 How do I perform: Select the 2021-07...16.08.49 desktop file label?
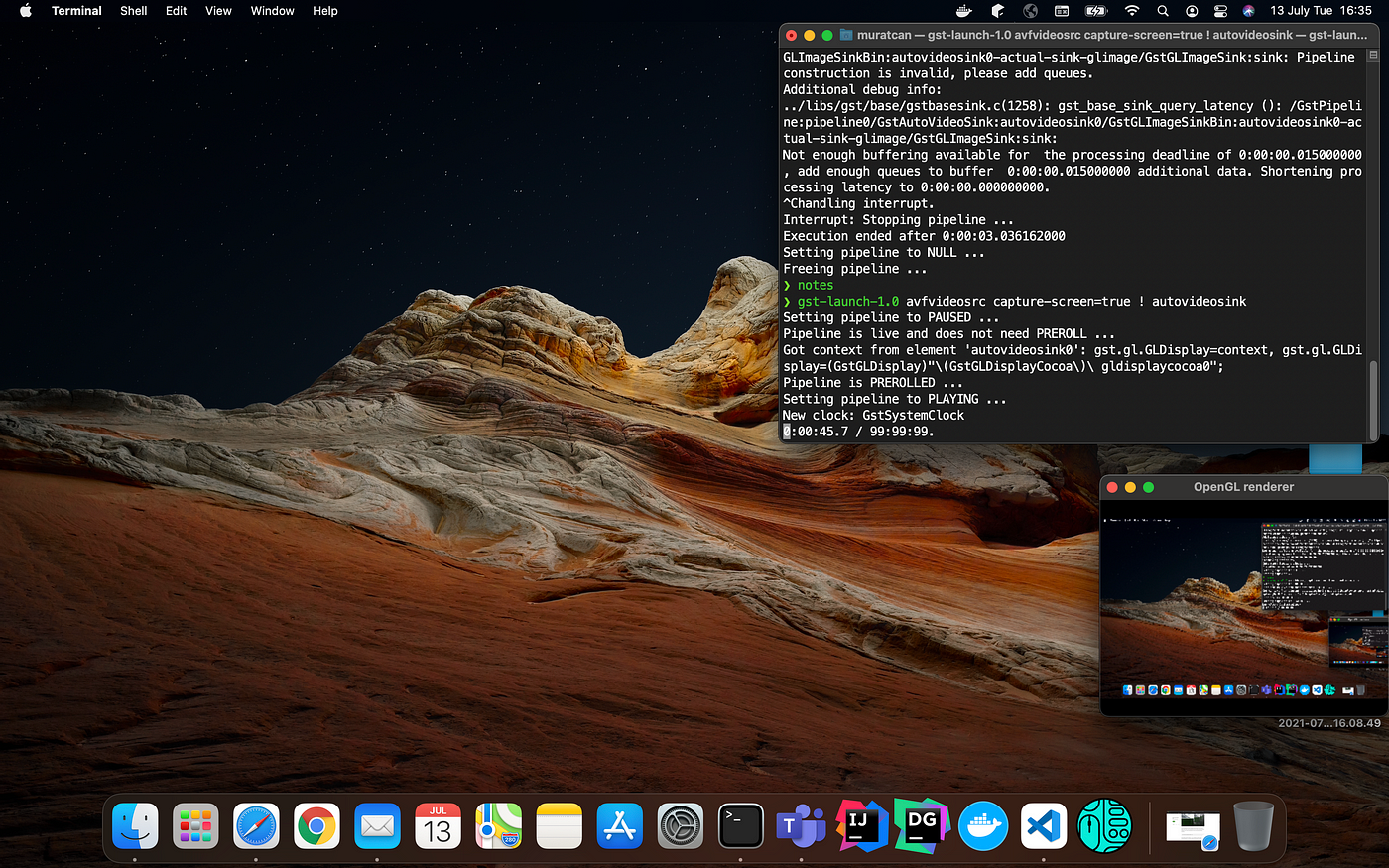tap(1329, 723)
